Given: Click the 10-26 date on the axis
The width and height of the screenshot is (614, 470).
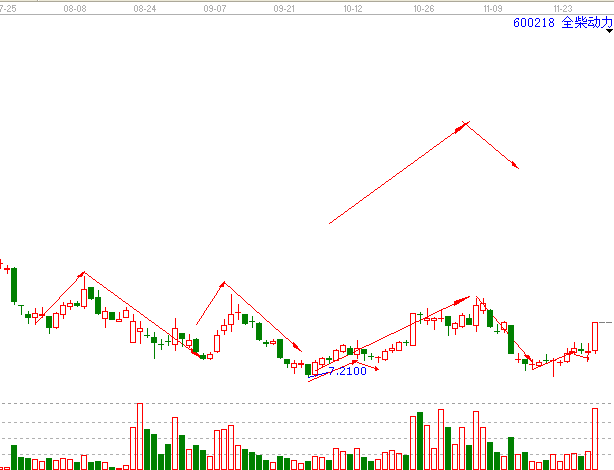Looking at the screenshot, I should (x=423, y=6).
